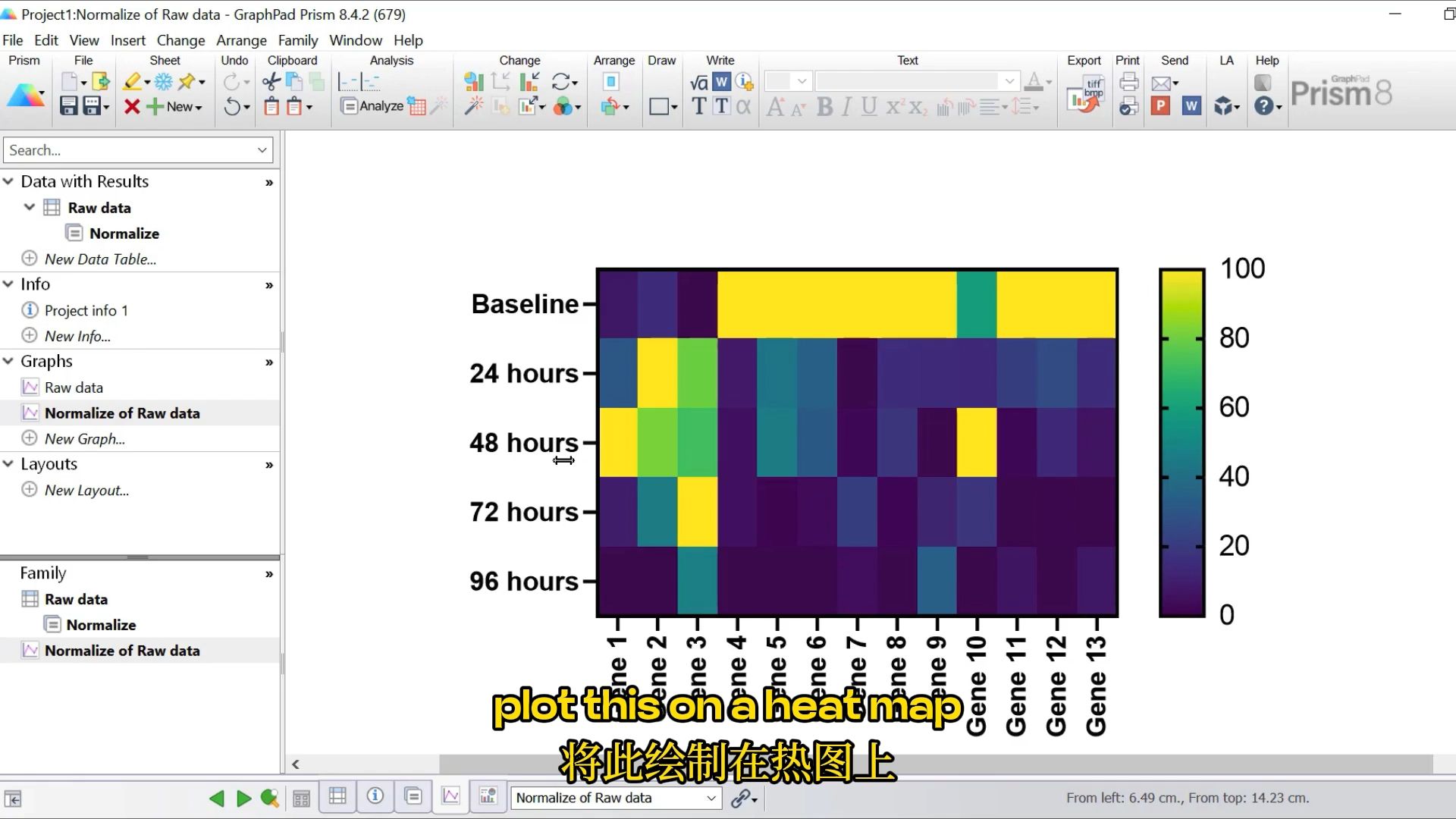This screenshot has height=819, width=1456.
Task: Collapse the Family section
Action: tap(270, 573)
